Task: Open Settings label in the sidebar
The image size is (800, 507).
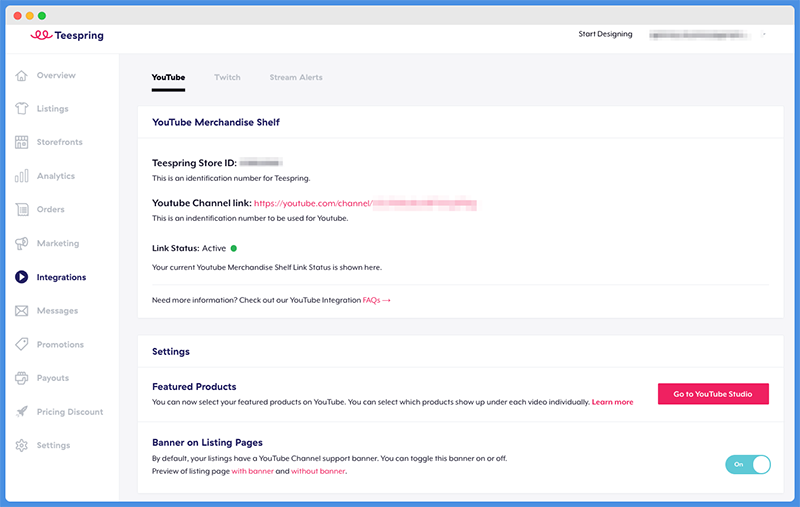Action: [x=53, y=445]
